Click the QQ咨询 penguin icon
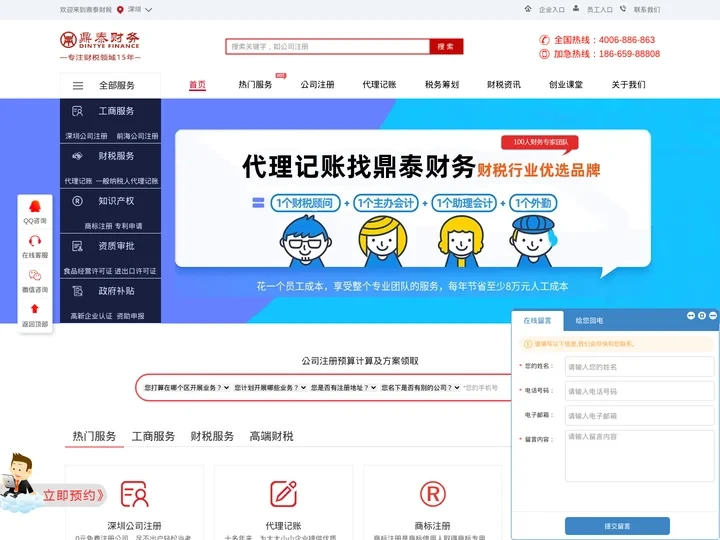 35,207
